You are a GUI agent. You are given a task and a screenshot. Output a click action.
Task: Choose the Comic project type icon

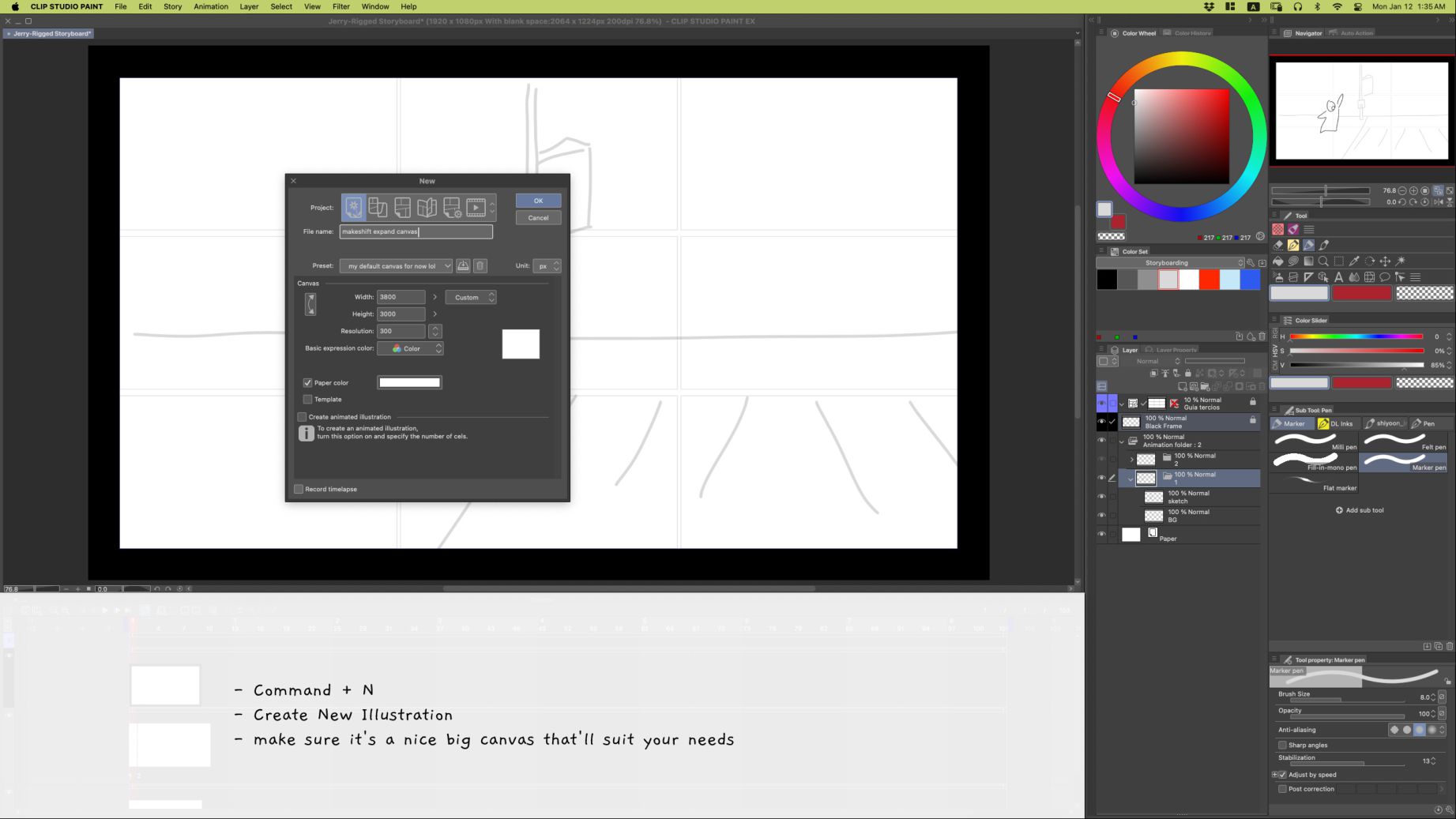pyautogui.click(x=402, y=208)
